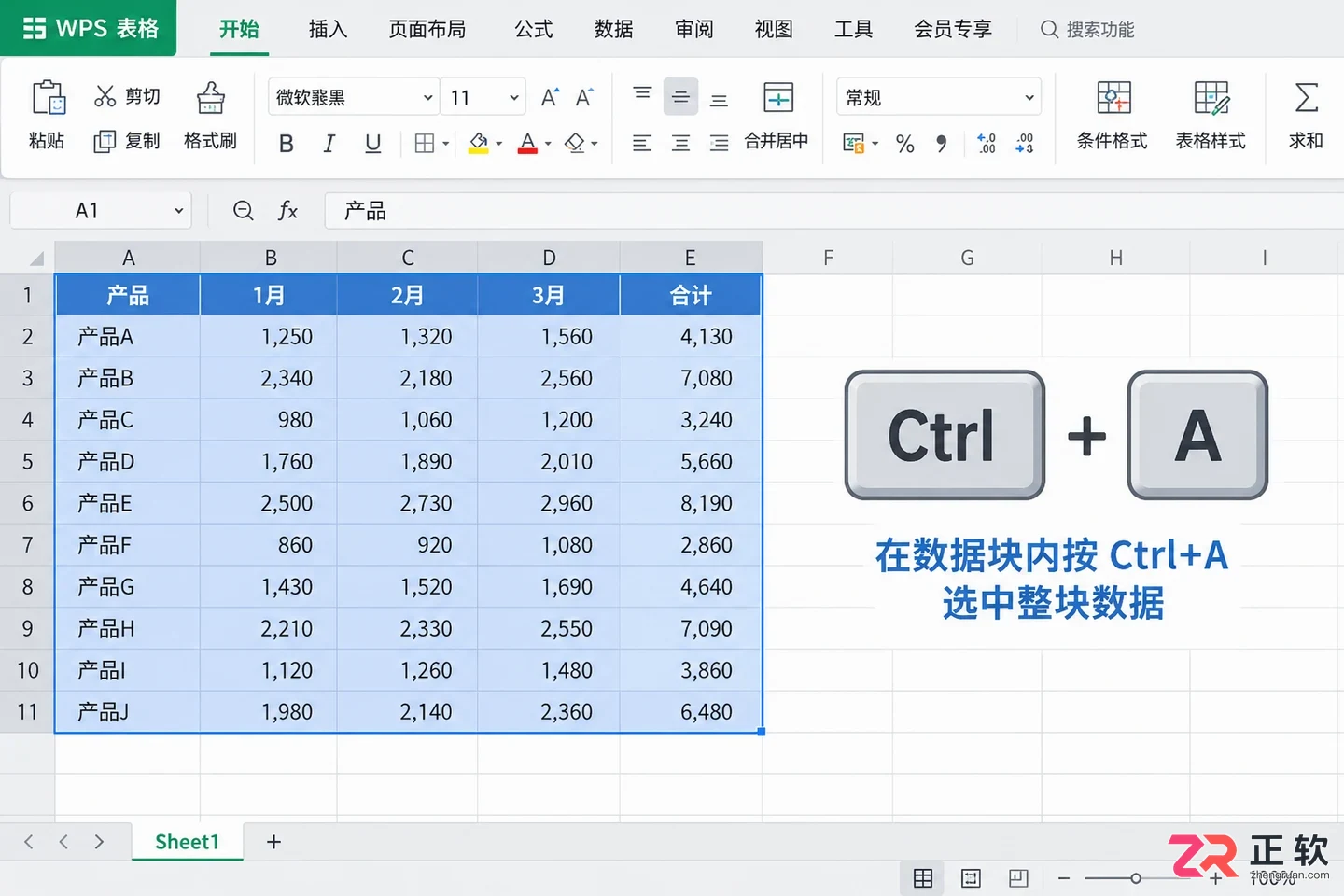1344x896 pixels.
Task: Decrease decimal places
Action: (1024, 143)
